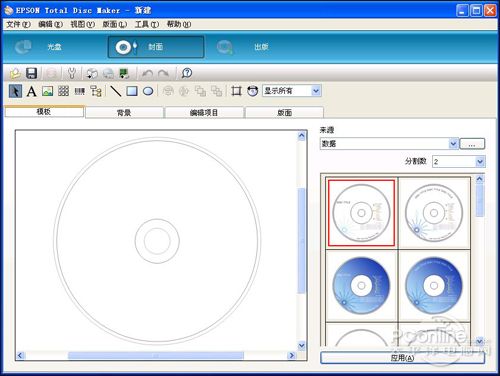
Task: Click canvas vertical scrollbar up arrow
Action: point(301,135)
